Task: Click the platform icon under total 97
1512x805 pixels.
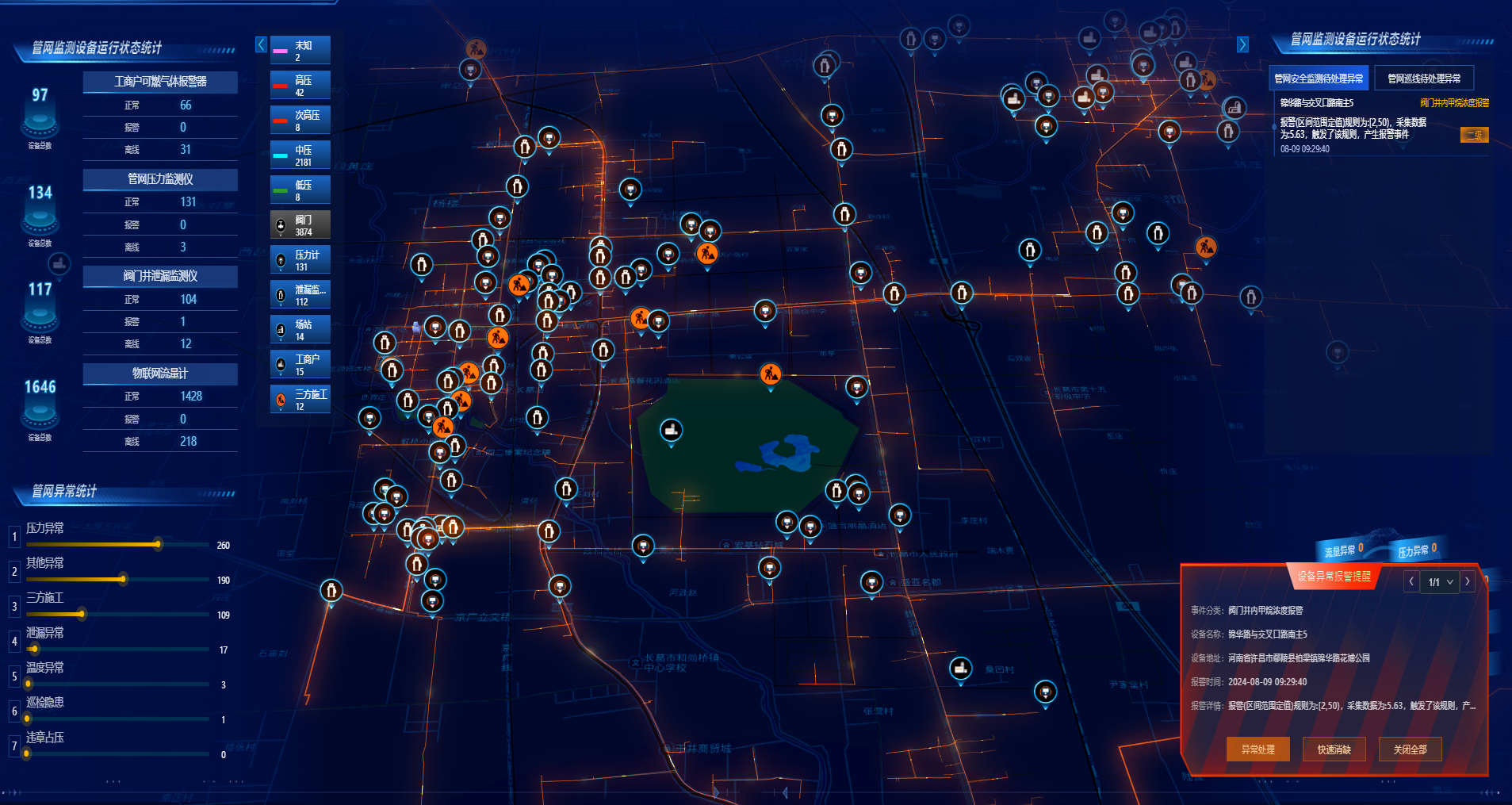Action: click(x=40, y=125)
